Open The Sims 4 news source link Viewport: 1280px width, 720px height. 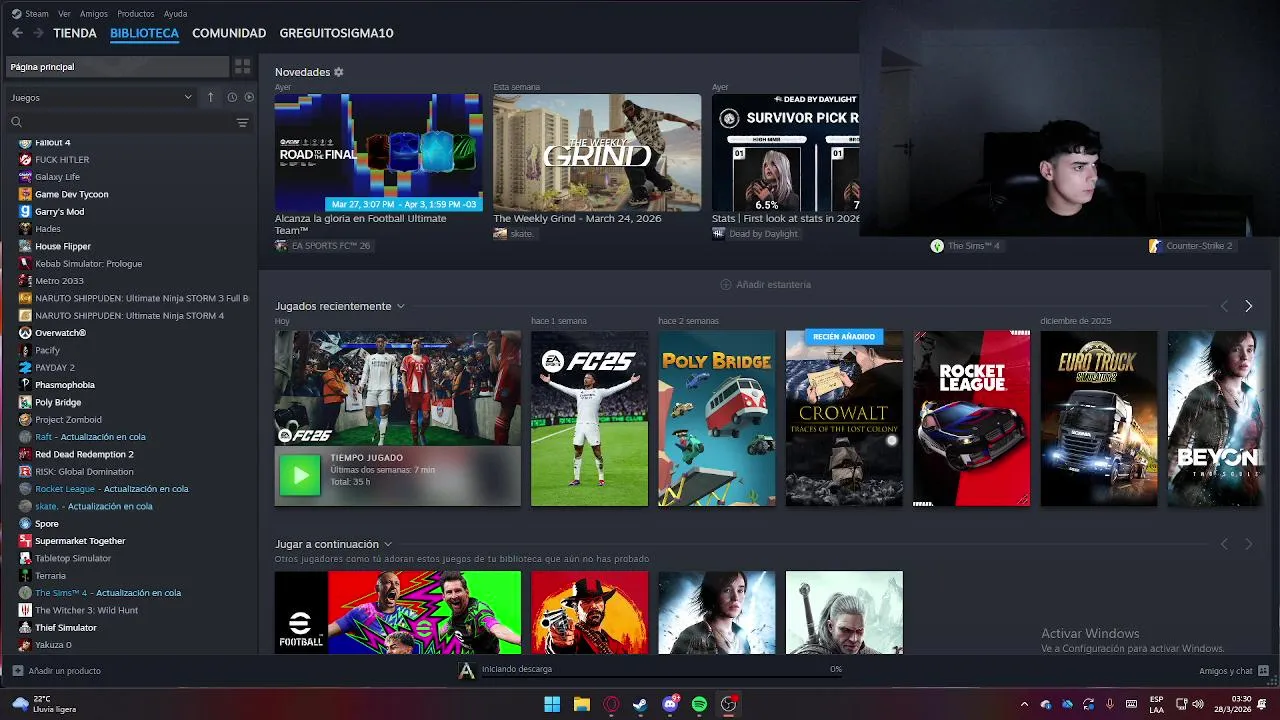965,246
